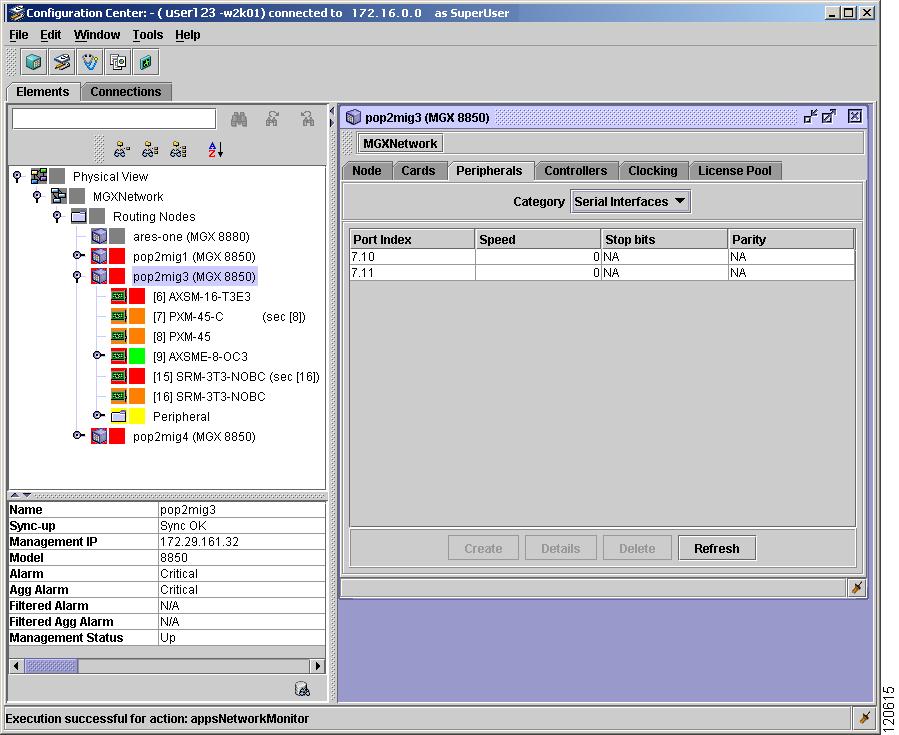Click the scrollbar left arrow under properties
The width and height of the screenshot is (899, 735).
16,666
